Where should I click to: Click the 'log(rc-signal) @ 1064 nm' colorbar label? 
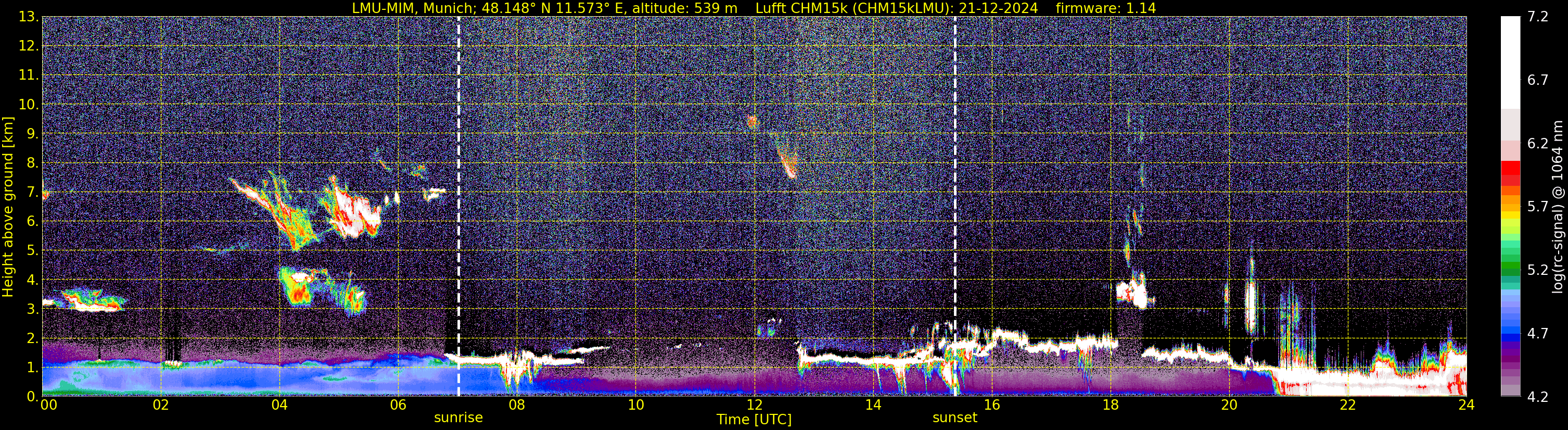(1559, 207)
